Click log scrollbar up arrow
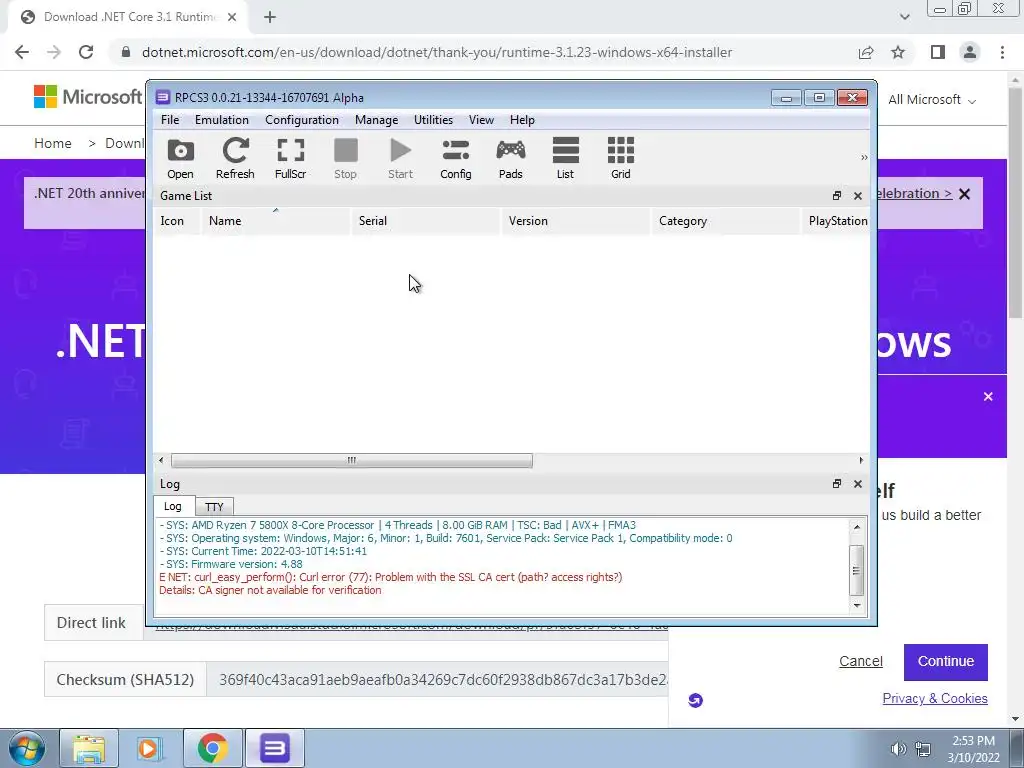The width and height of the screenshot is (1024, 768). pyautogui.click(x=857, y=527)
